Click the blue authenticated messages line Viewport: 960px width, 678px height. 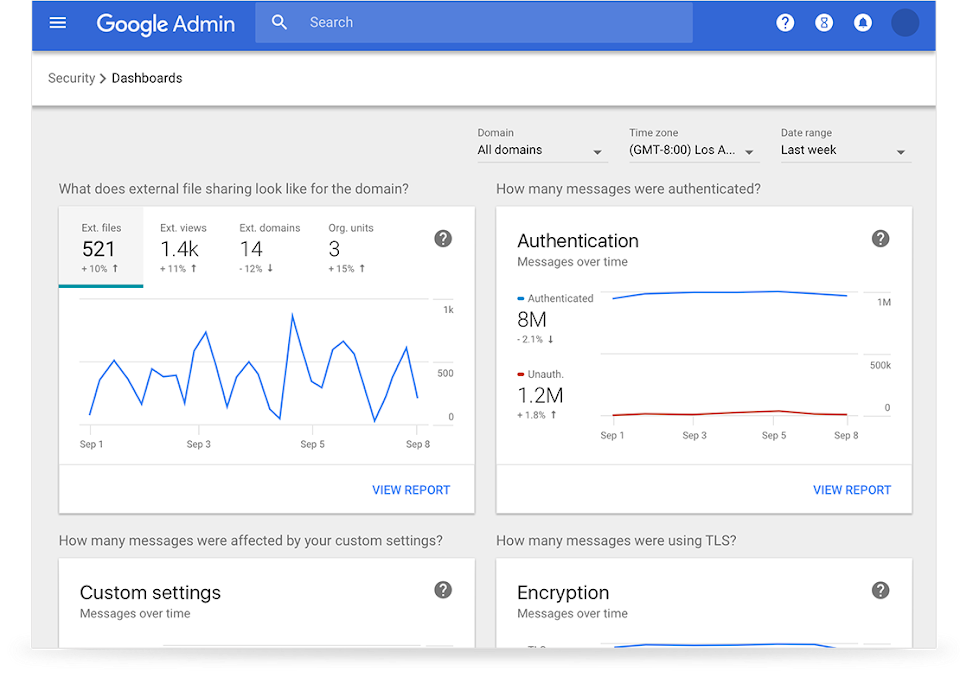click(x=730, y=293)
